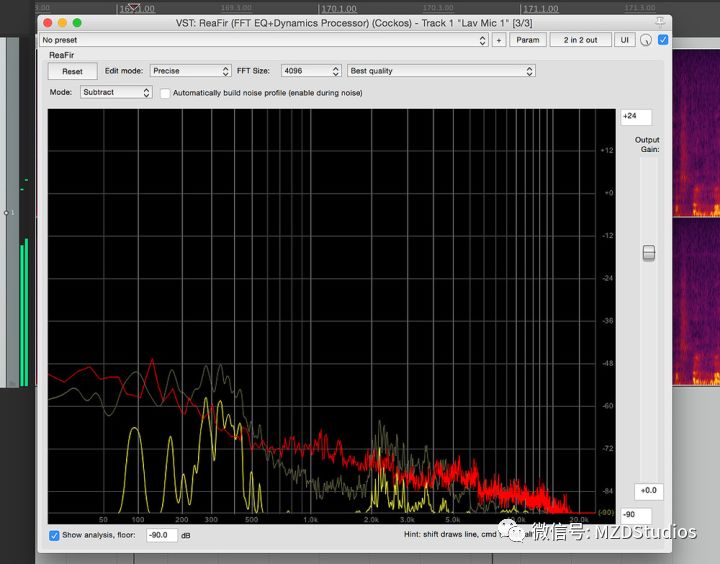
Task: Click the -90.0 analysis floor dB field
Action: pyautogui.click(x=162, y=535)
